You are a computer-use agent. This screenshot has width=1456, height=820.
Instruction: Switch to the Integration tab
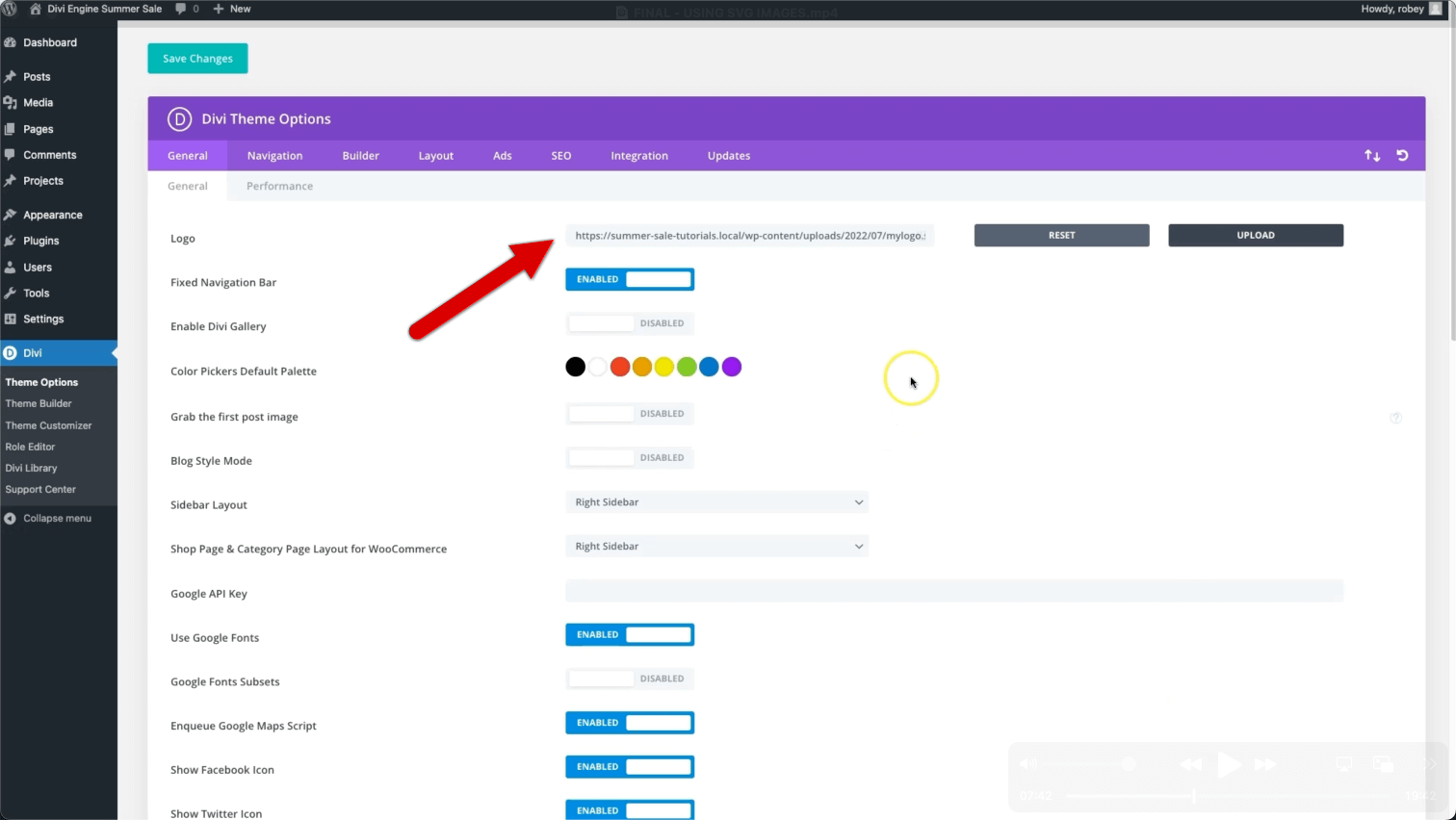[x=639, y=156]
